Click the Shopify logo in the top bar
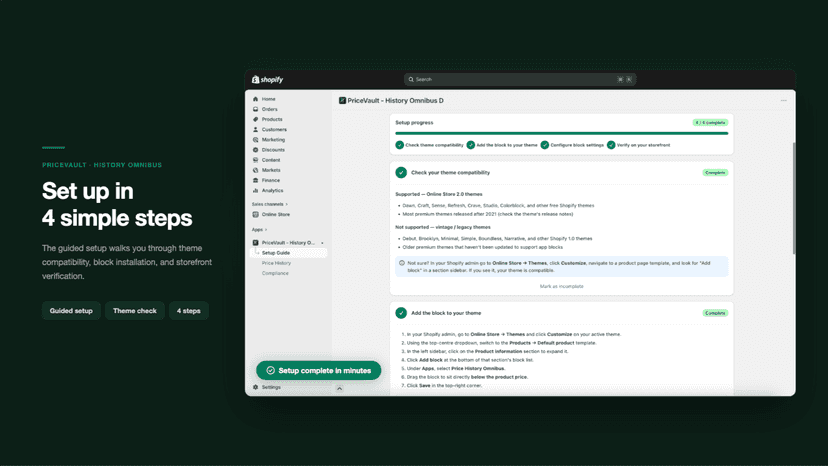828x466 pixels. click(267, 79)
